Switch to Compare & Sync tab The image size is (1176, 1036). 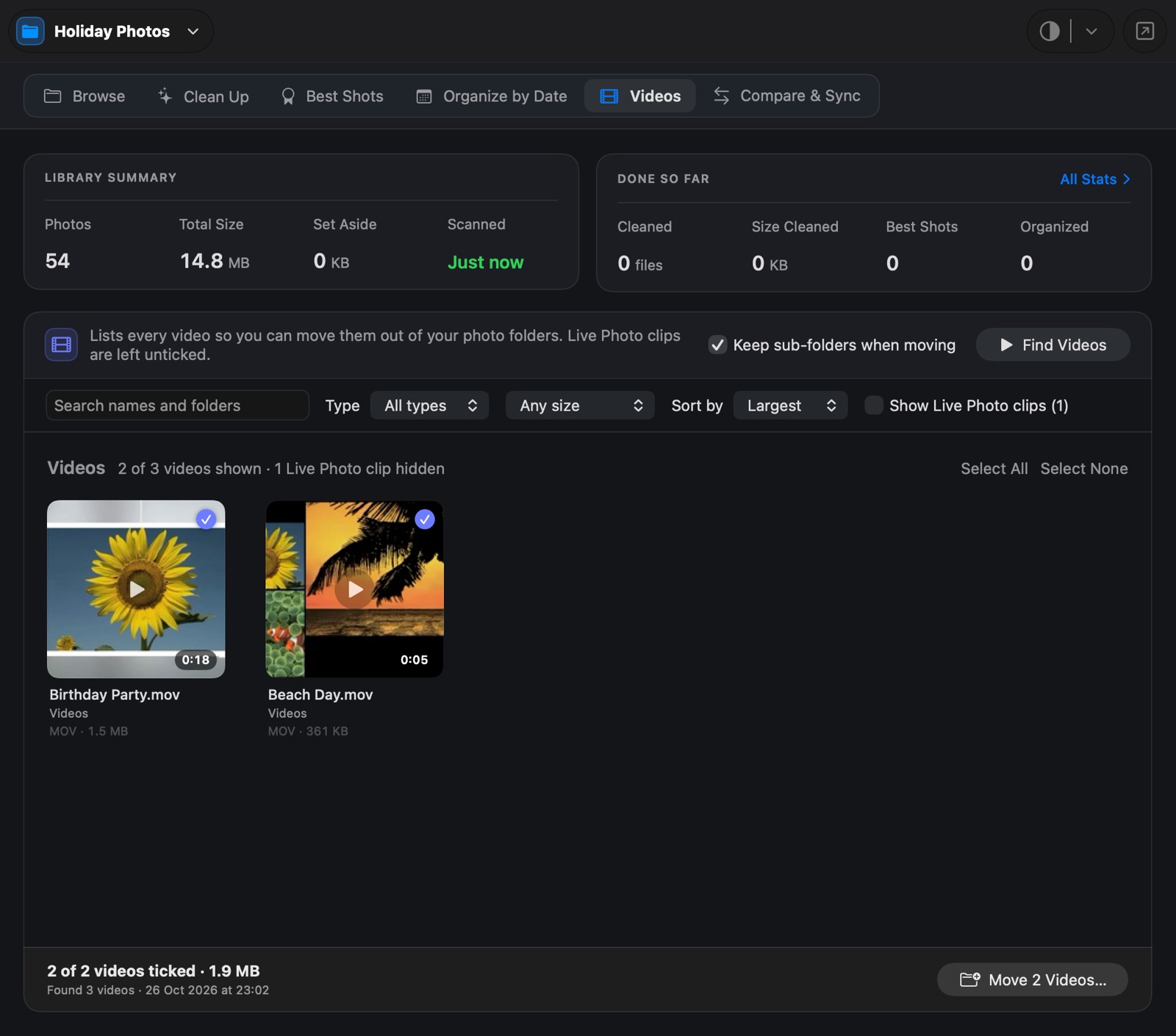point(786,96)
